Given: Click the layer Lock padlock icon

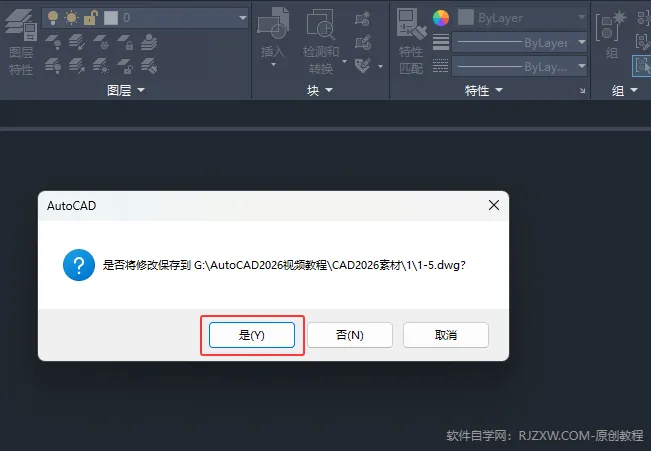Looking at the screenshot, I should (125, 42).
